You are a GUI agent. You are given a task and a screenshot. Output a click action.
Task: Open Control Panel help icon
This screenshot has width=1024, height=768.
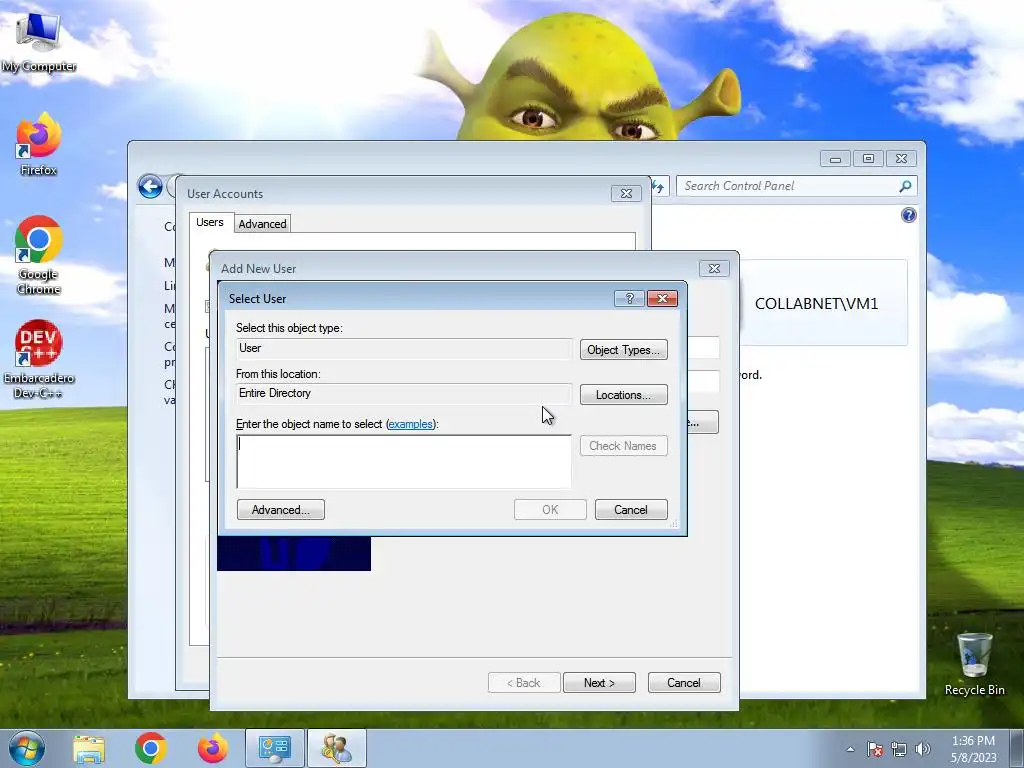(908, 215)
